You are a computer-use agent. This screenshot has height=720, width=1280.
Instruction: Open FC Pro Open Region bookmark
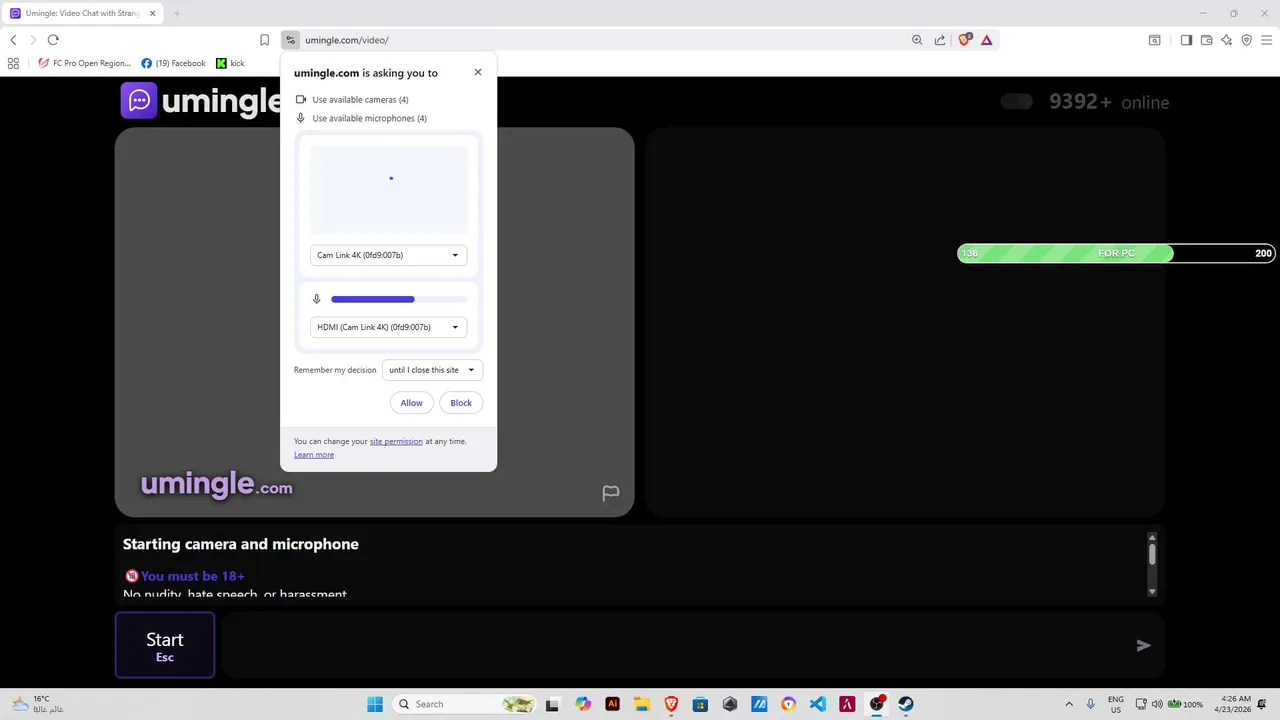[84, 63]
